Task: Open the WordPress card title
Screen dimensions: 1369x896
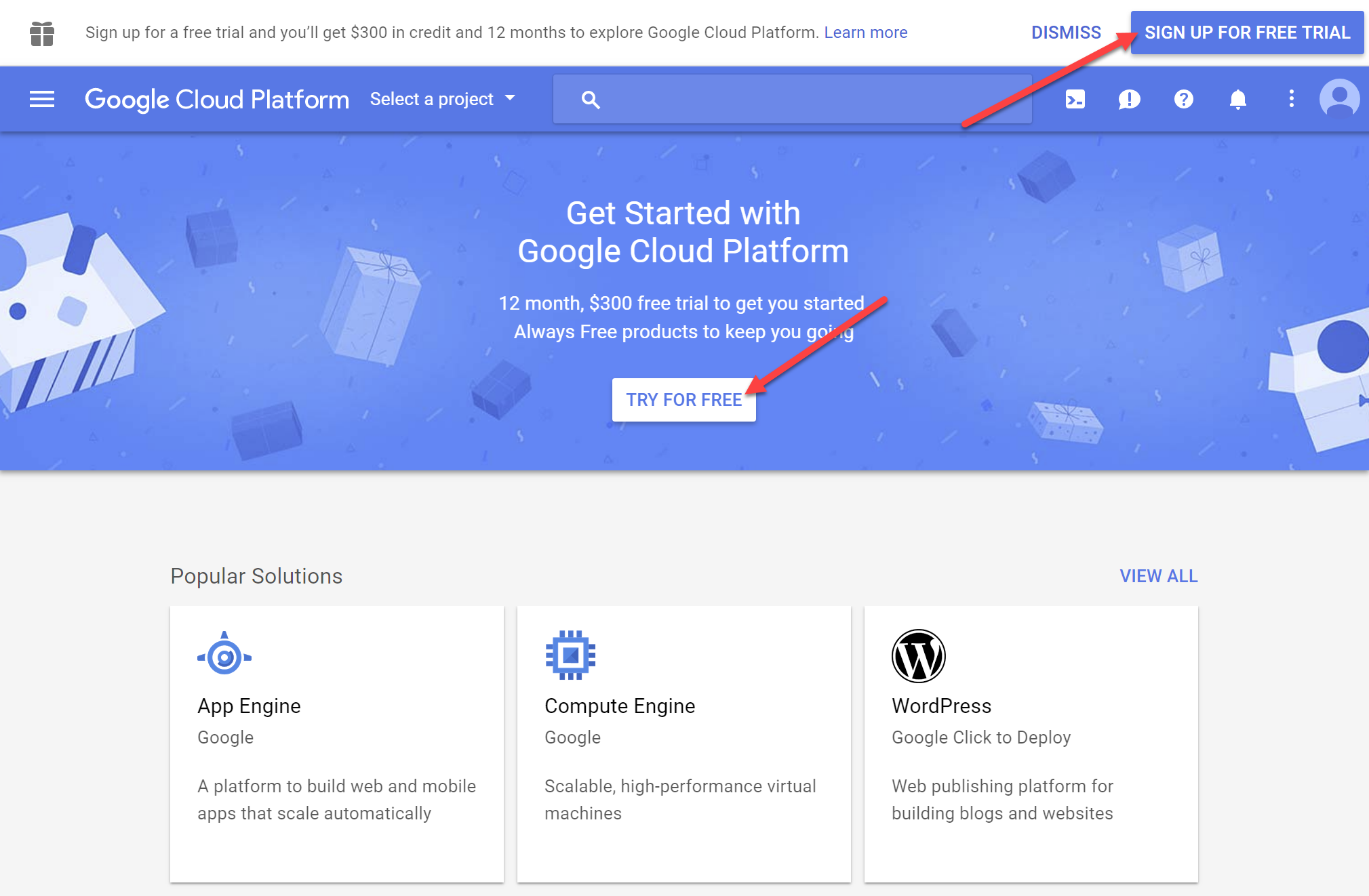Action: [x=941, y=706]
